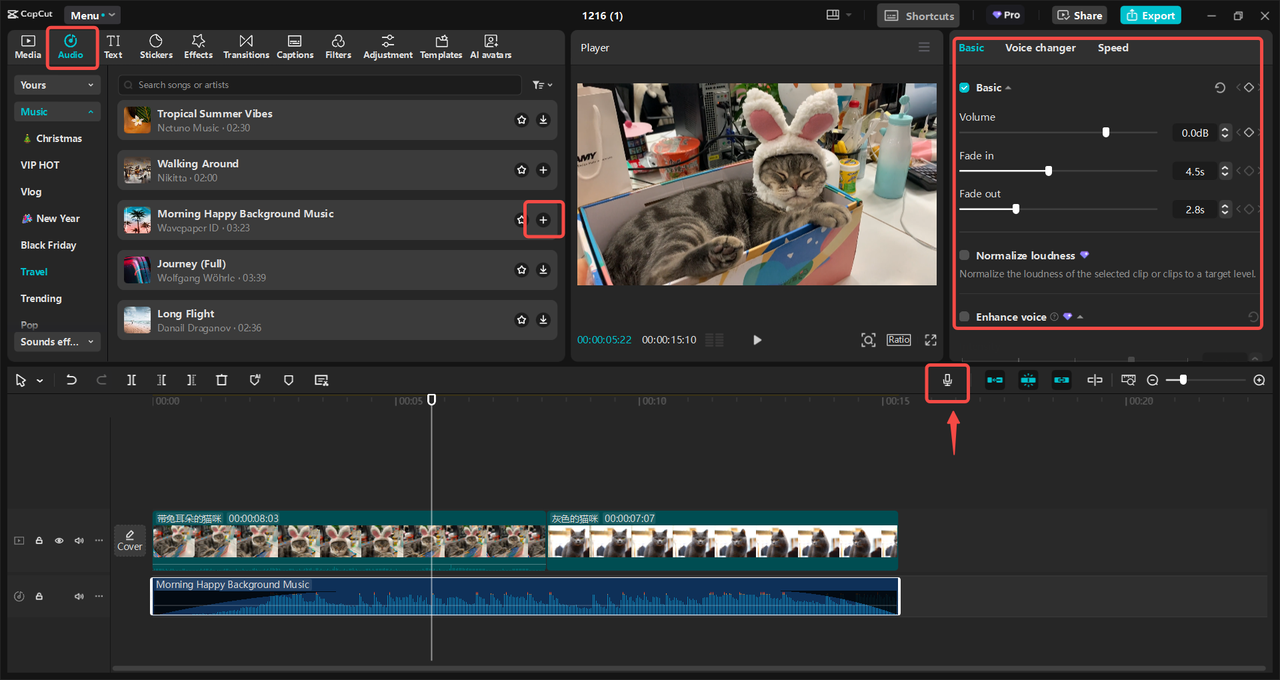The image size is (1280, 680).
Task: Open the music filter dropdown
Action: pyautogui.click(x=543, y=85)
